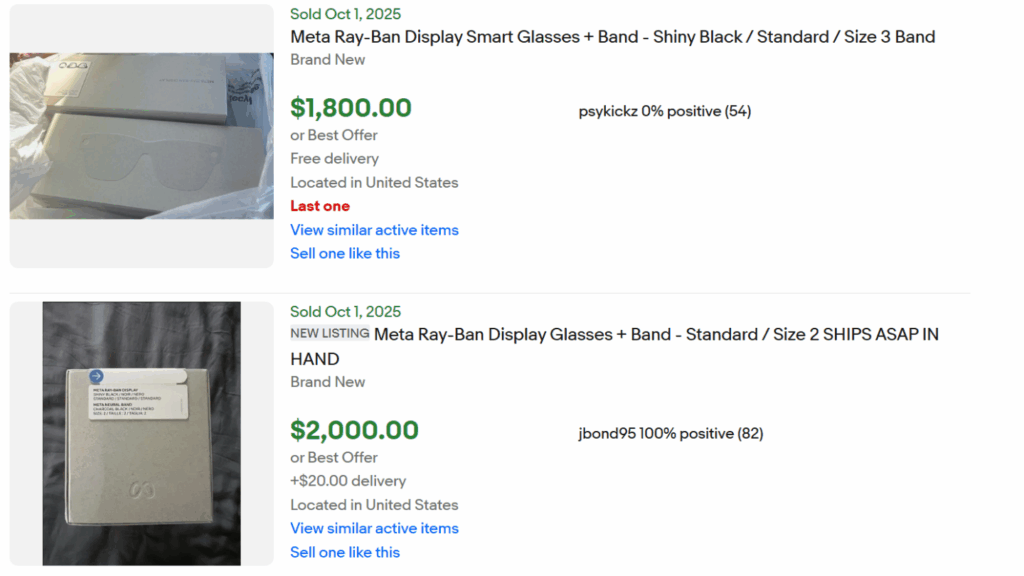Screen dimensions: 1024x576
Task: Click the $2,000.00 price text
Action: coord(352,430)
